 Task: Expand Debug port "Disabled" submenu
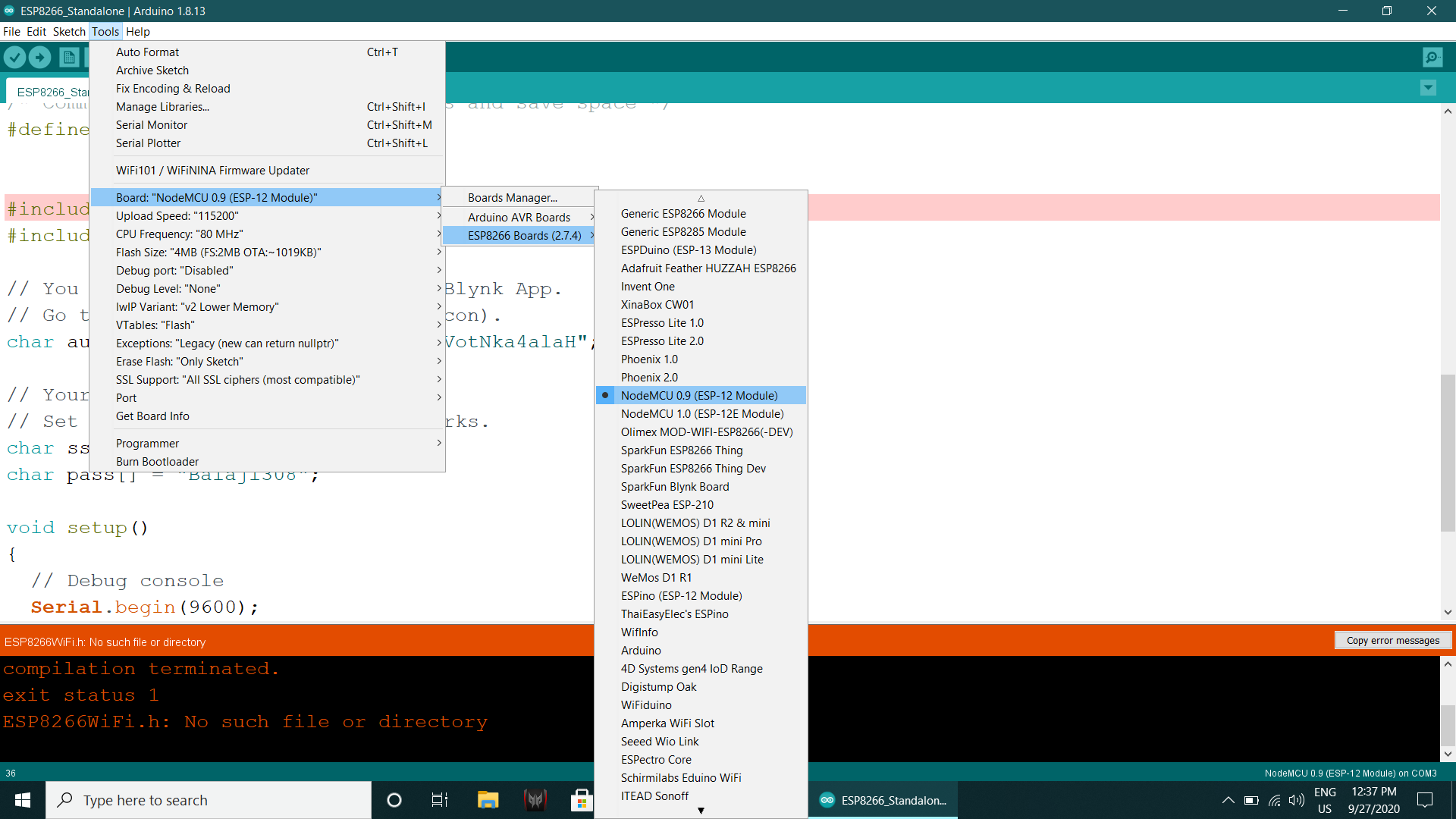pos(267,271)
